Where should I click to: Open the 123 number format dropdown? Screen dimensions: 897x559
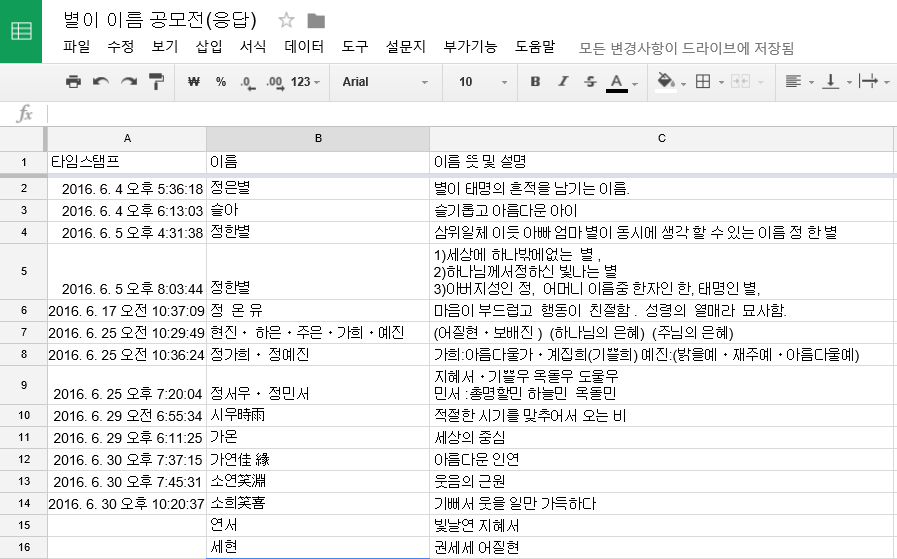click(306, 82)
